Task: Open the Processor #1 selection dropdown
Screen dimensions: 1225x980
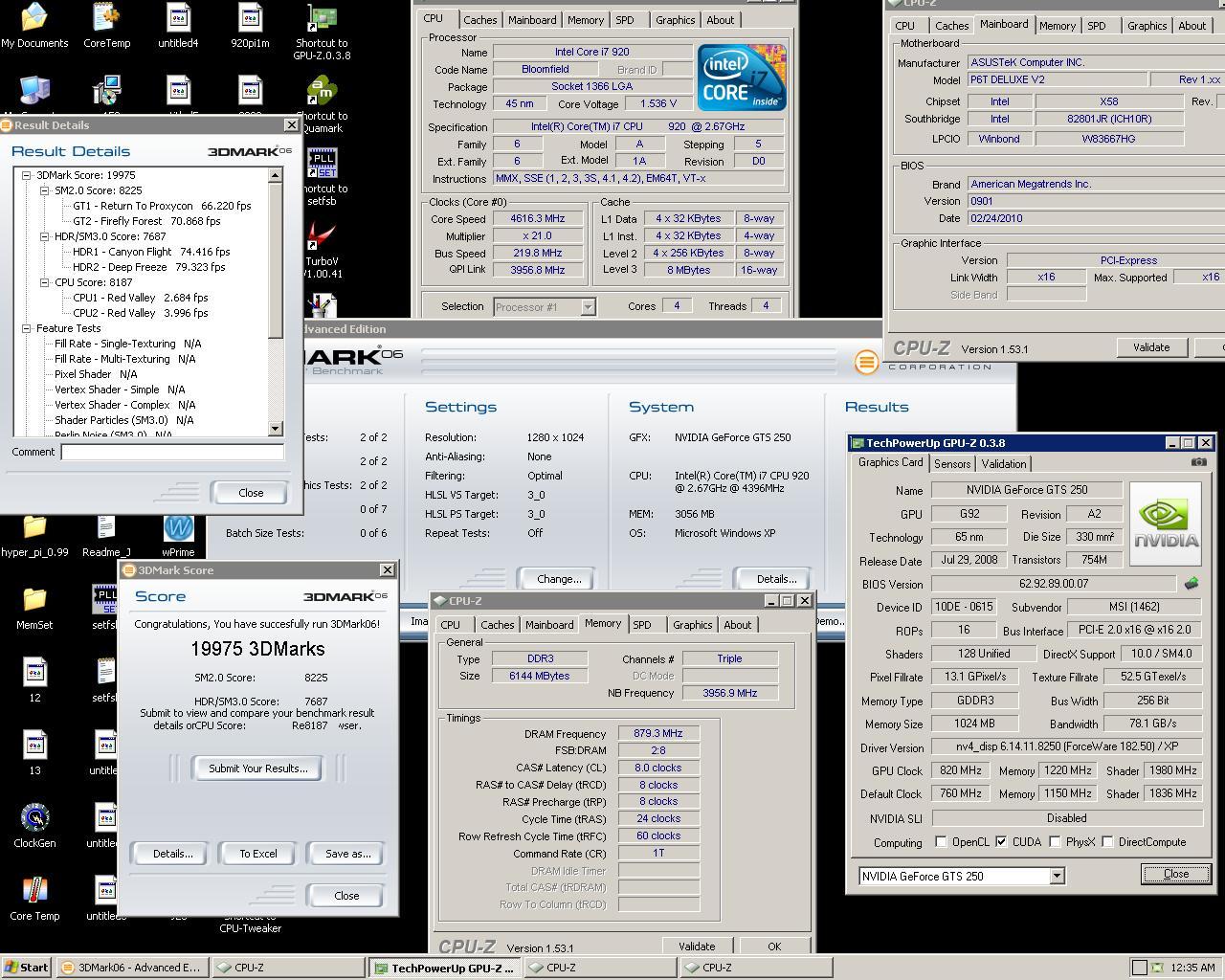Action: point(588,307)
